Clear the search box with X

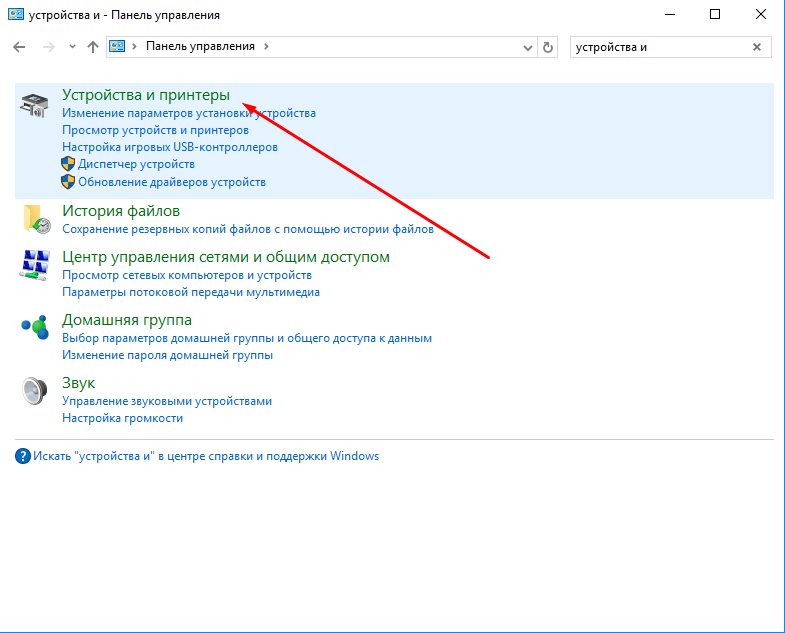coord(757,47)
